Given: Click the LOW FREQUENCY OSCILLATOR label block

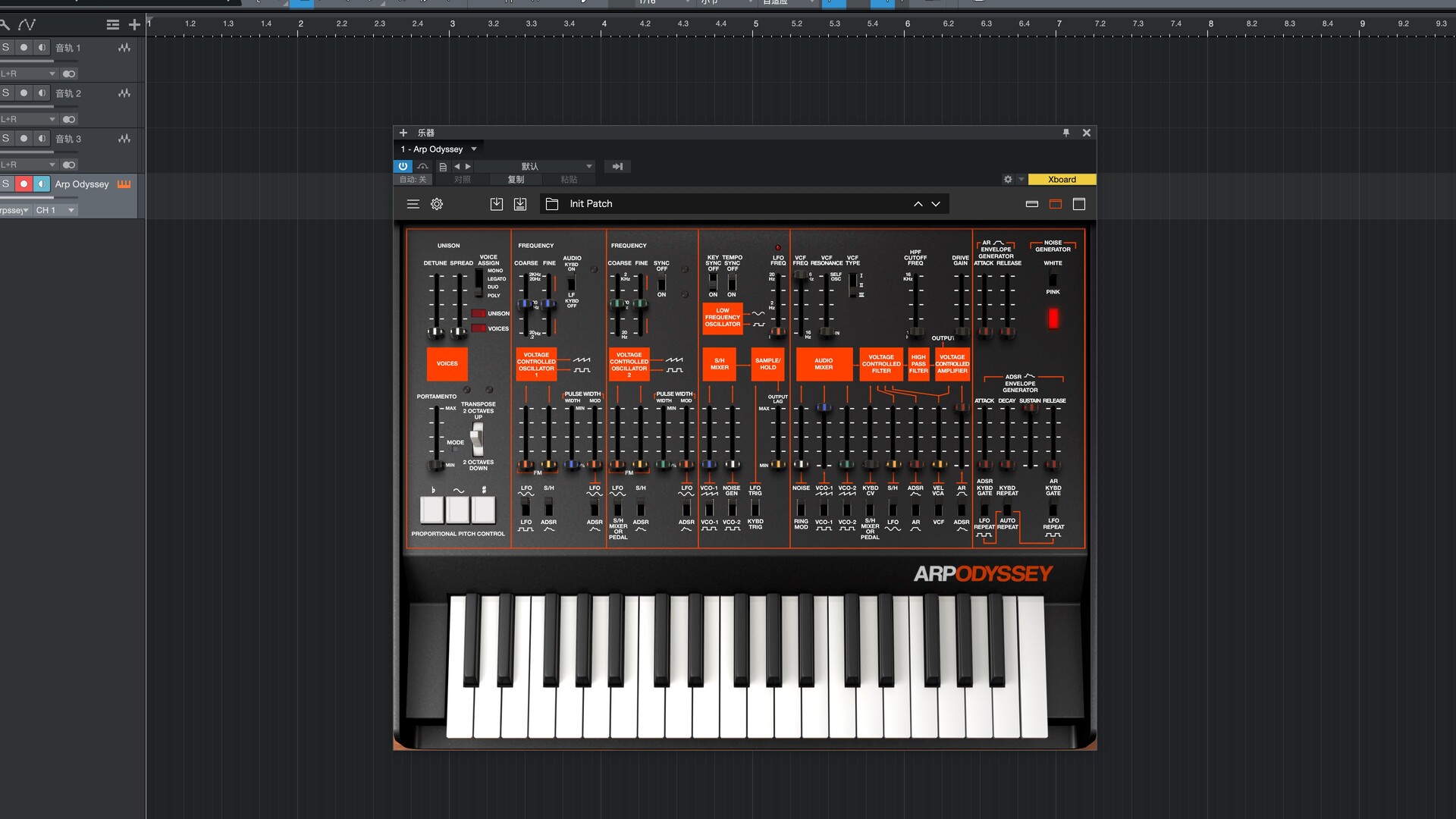Looking at the screenshot, I should tap(723, 318).
